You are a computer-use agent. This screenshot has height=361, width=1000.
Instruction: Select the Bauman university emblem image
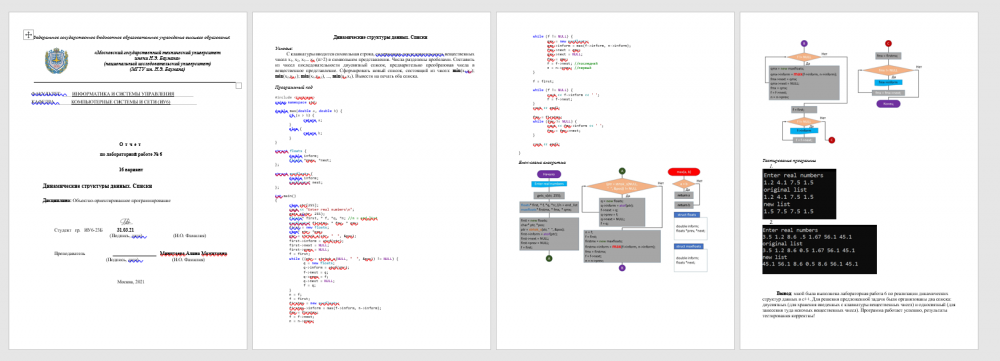(x=57, y=61)
